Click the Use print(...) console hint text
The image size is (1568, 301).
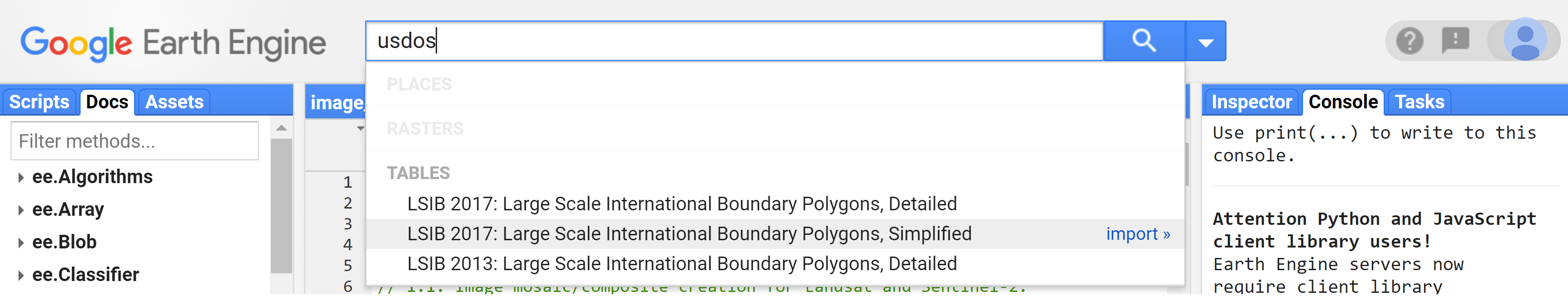[x=1375, y=145]
